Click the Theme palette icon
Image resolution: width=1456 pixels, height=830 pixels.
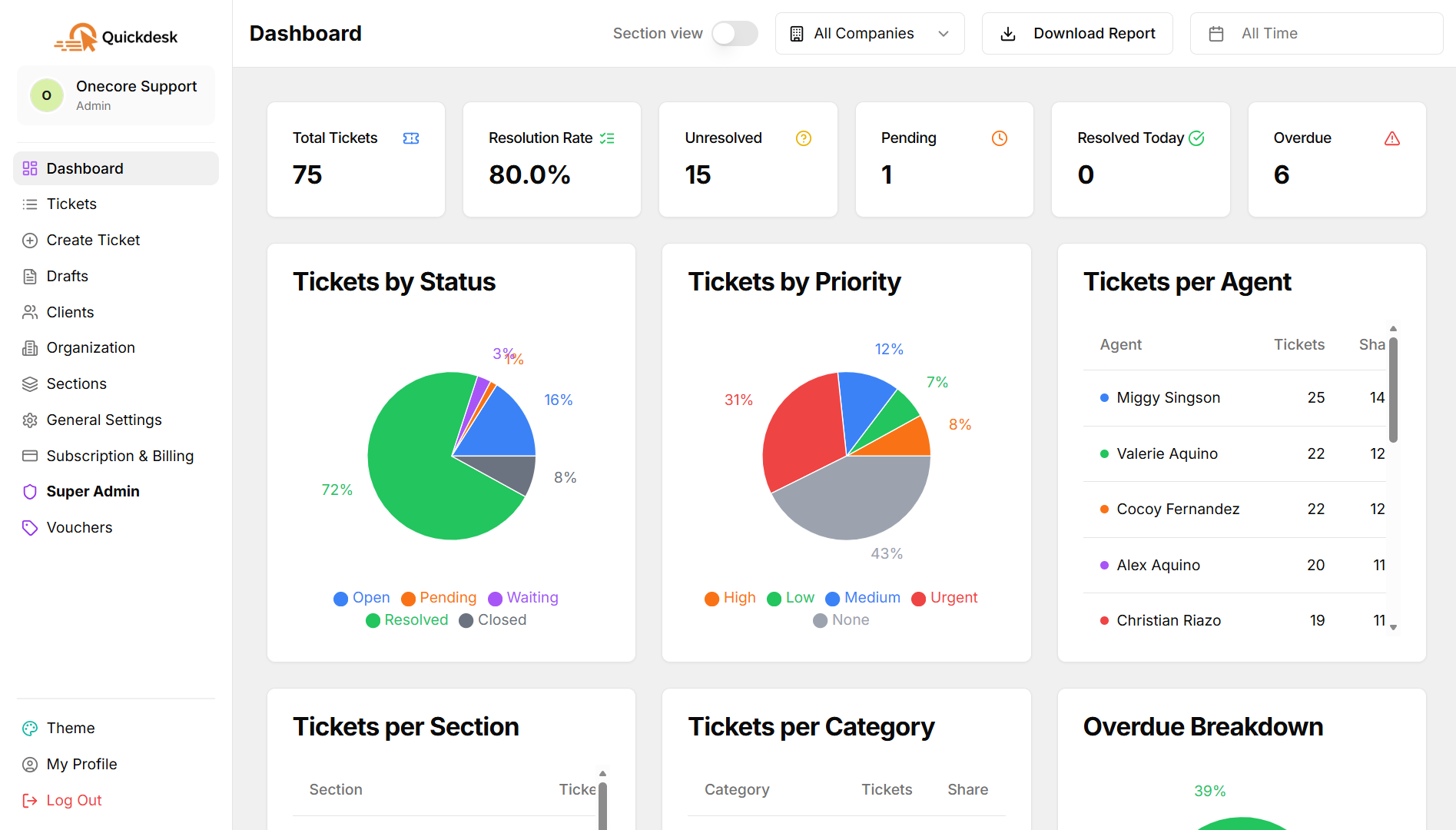30,729
